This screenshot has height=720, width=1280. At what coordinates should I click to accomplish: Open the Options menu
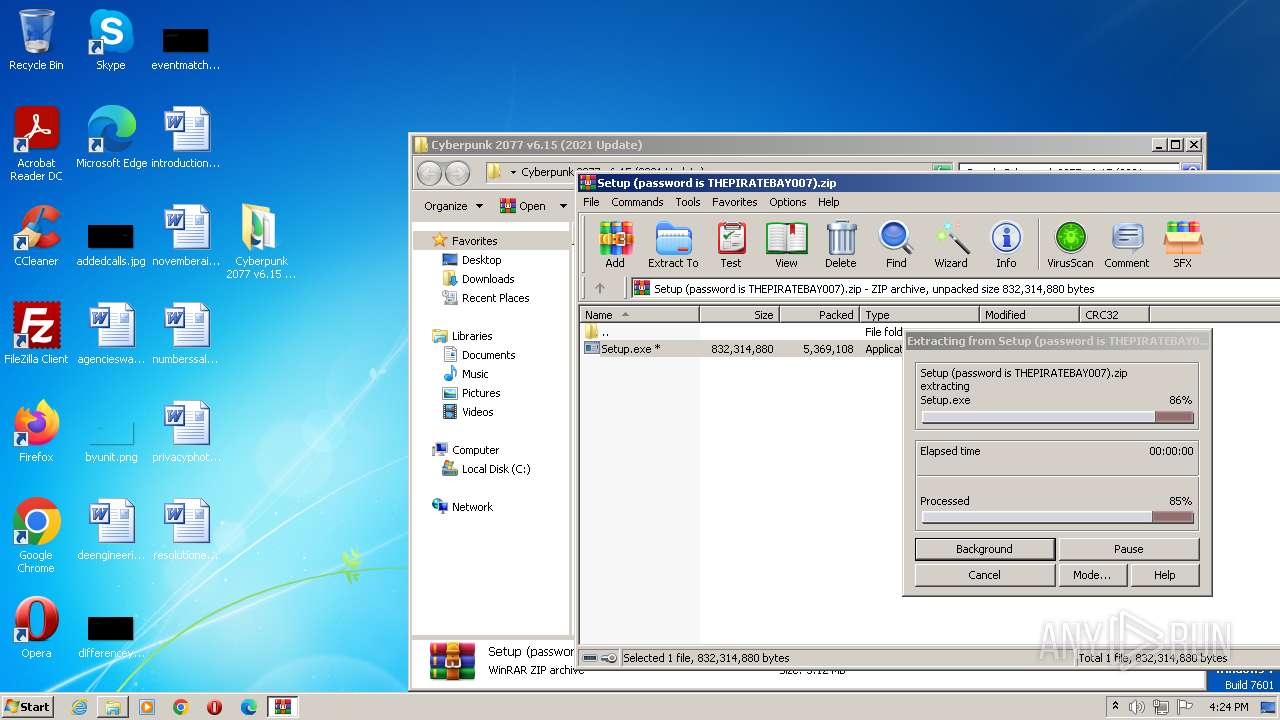pos(788,202)
